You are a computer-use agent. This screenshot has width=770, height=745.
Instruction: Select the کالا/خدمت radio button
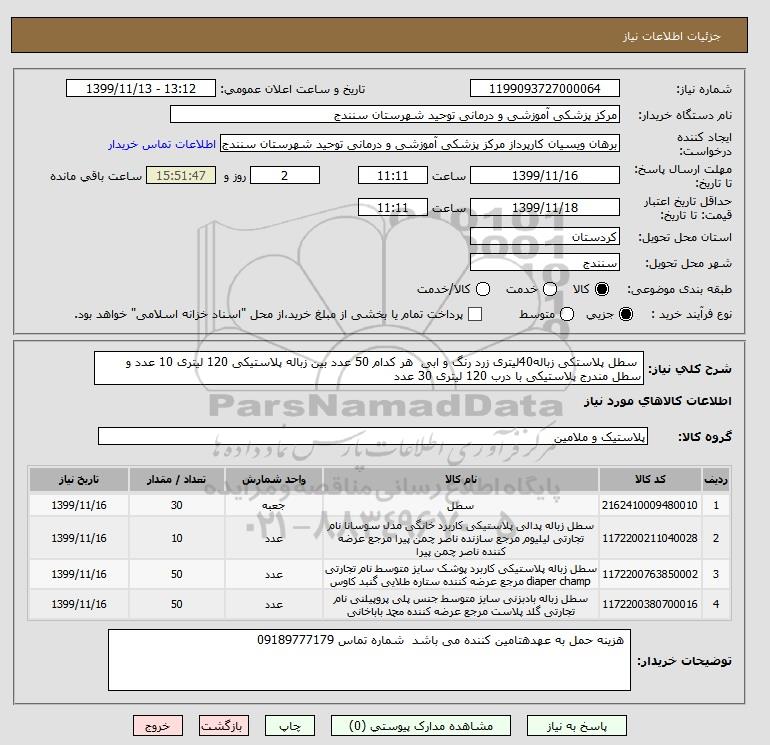(483, 289)
